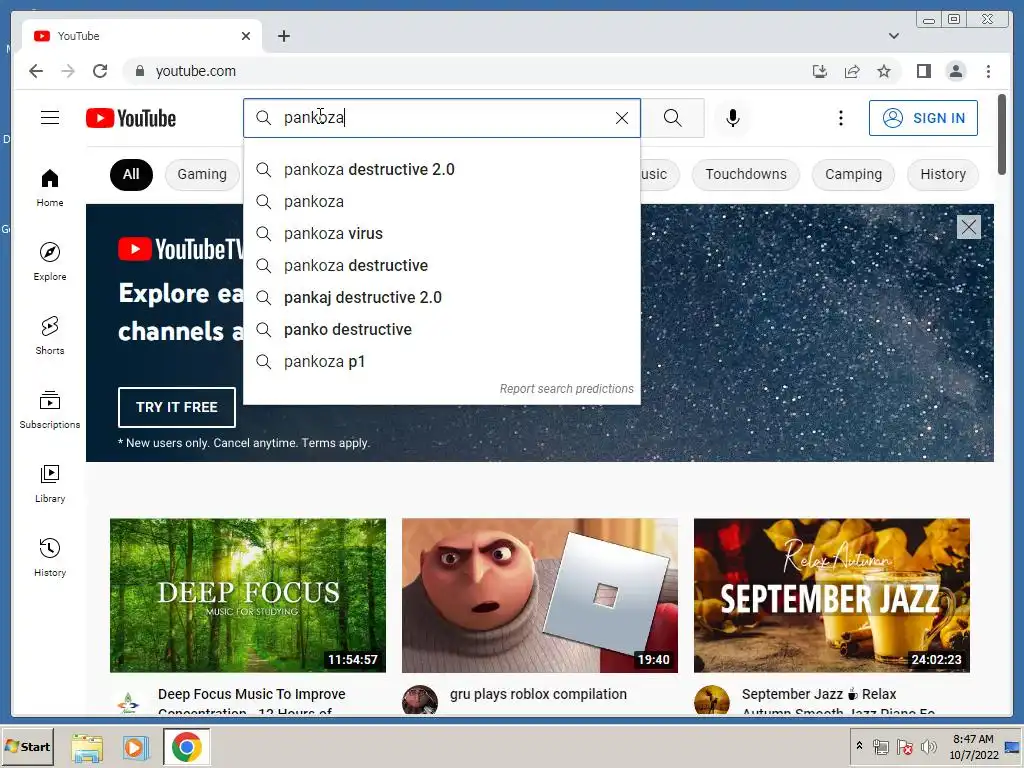Click the page vertical scrollbar
This screenshot has width=1024, height=768.
click(1001, 135)
